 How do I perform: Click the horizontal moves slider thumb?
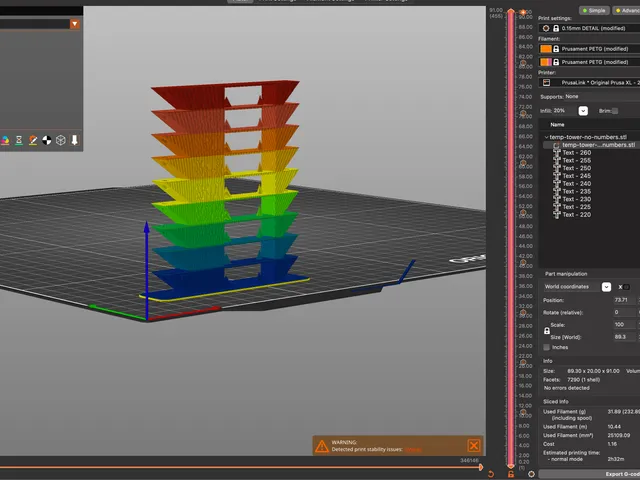coord(481,467)
